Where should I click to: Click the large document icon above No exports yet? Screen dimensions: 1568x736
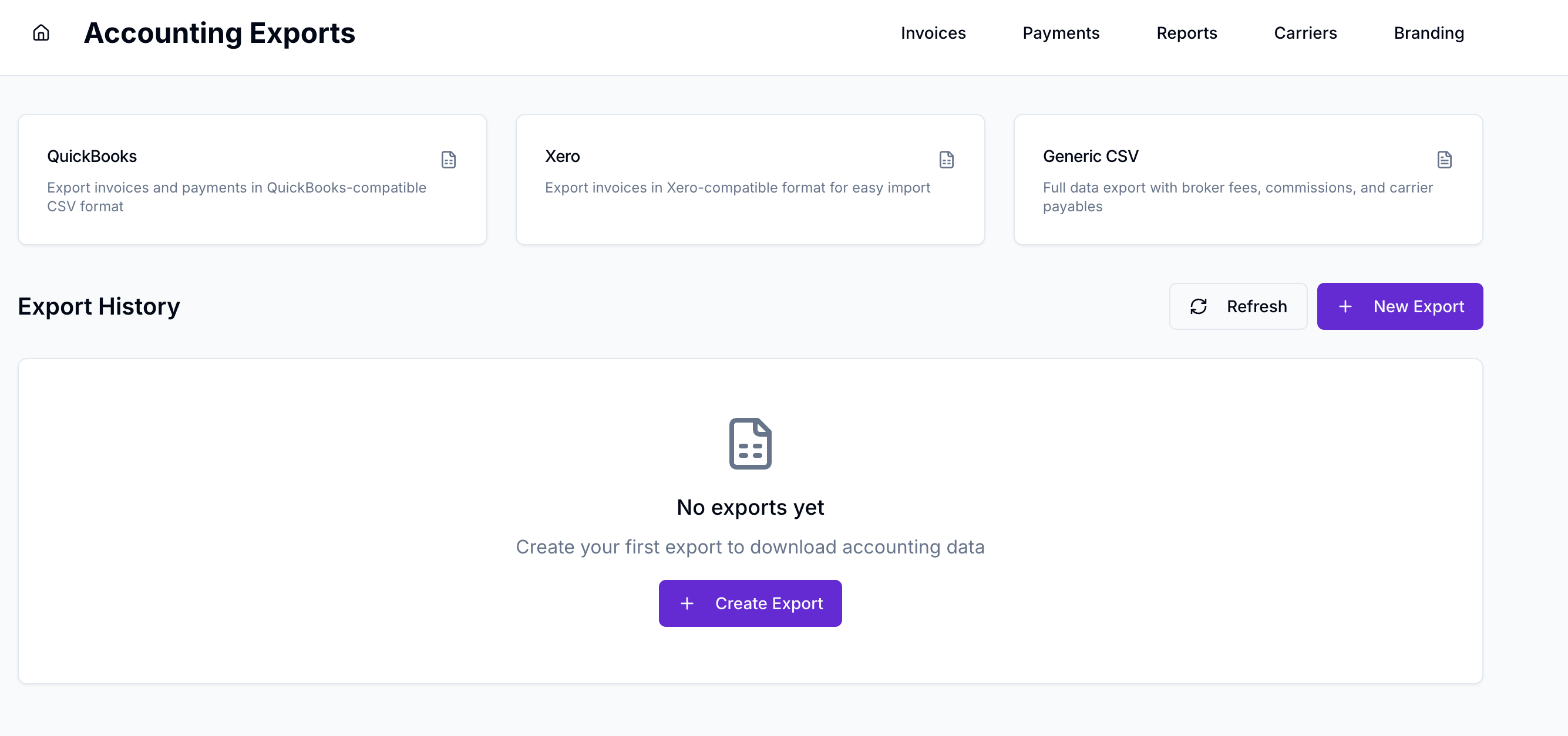pos(750,444)
